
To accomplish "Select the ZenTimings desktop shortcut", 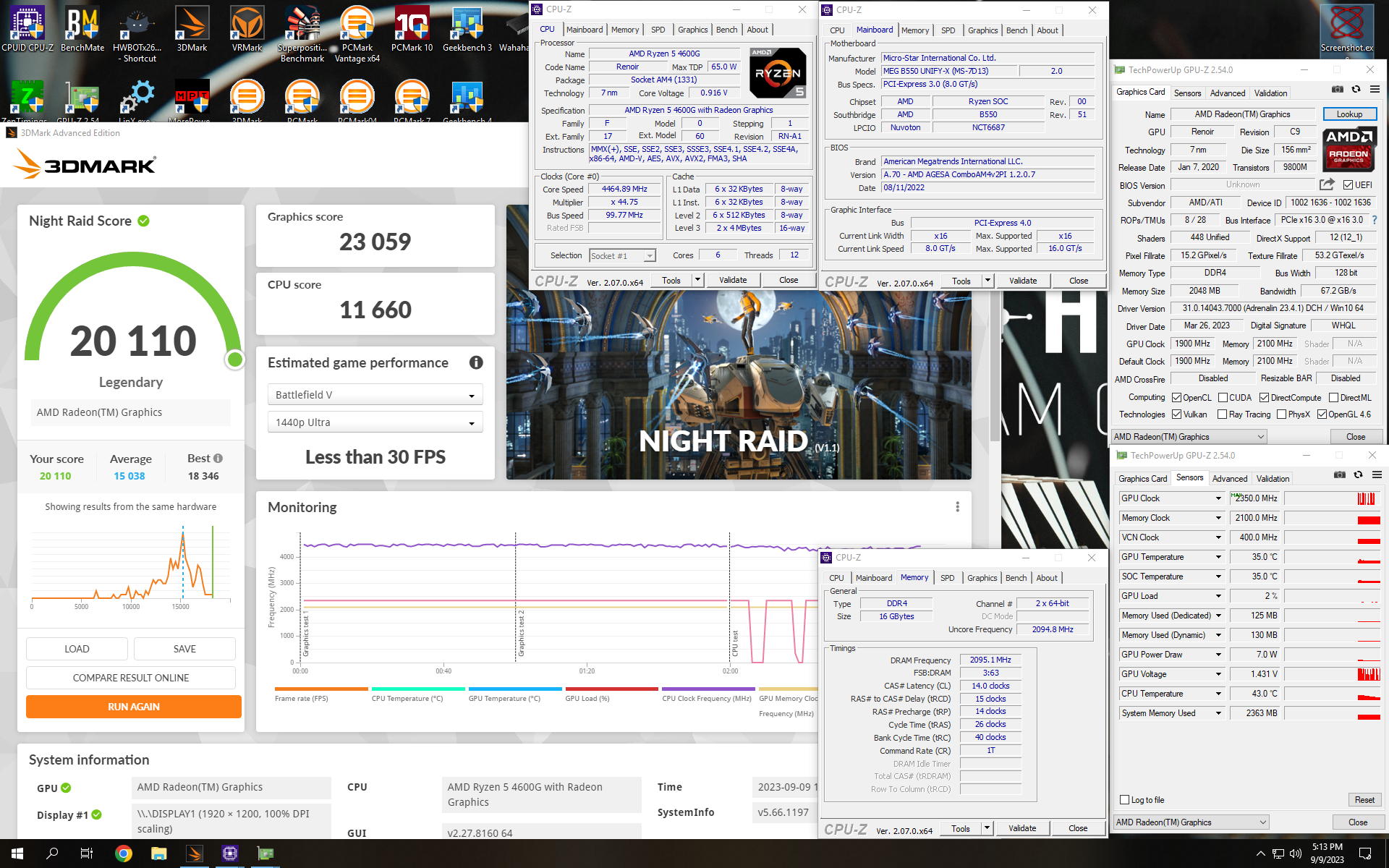I will pyautogui.click(x=27, y=100).
